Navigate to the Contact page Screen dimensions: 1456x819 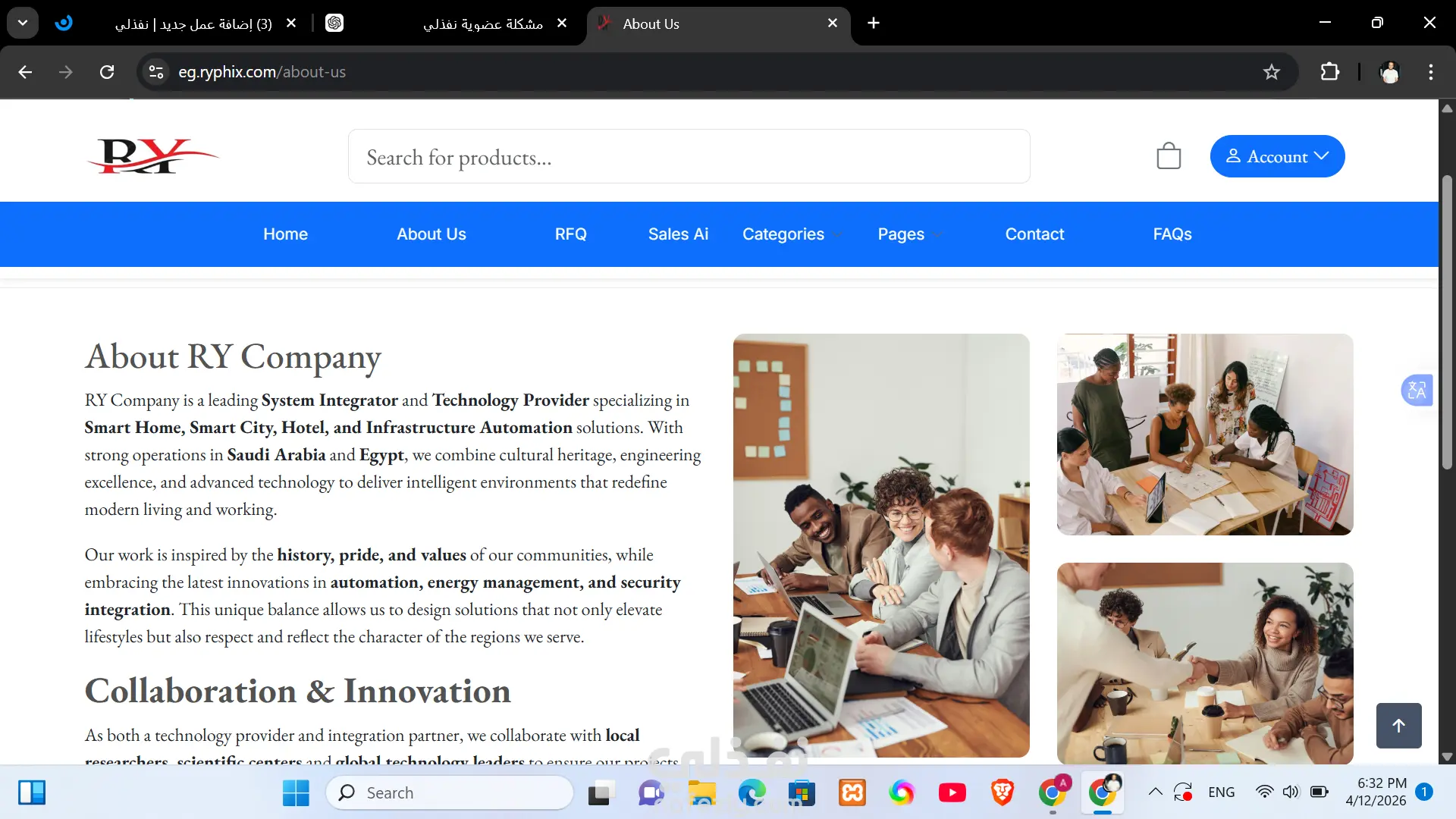pyautogui.click(x=1035, y=234)
